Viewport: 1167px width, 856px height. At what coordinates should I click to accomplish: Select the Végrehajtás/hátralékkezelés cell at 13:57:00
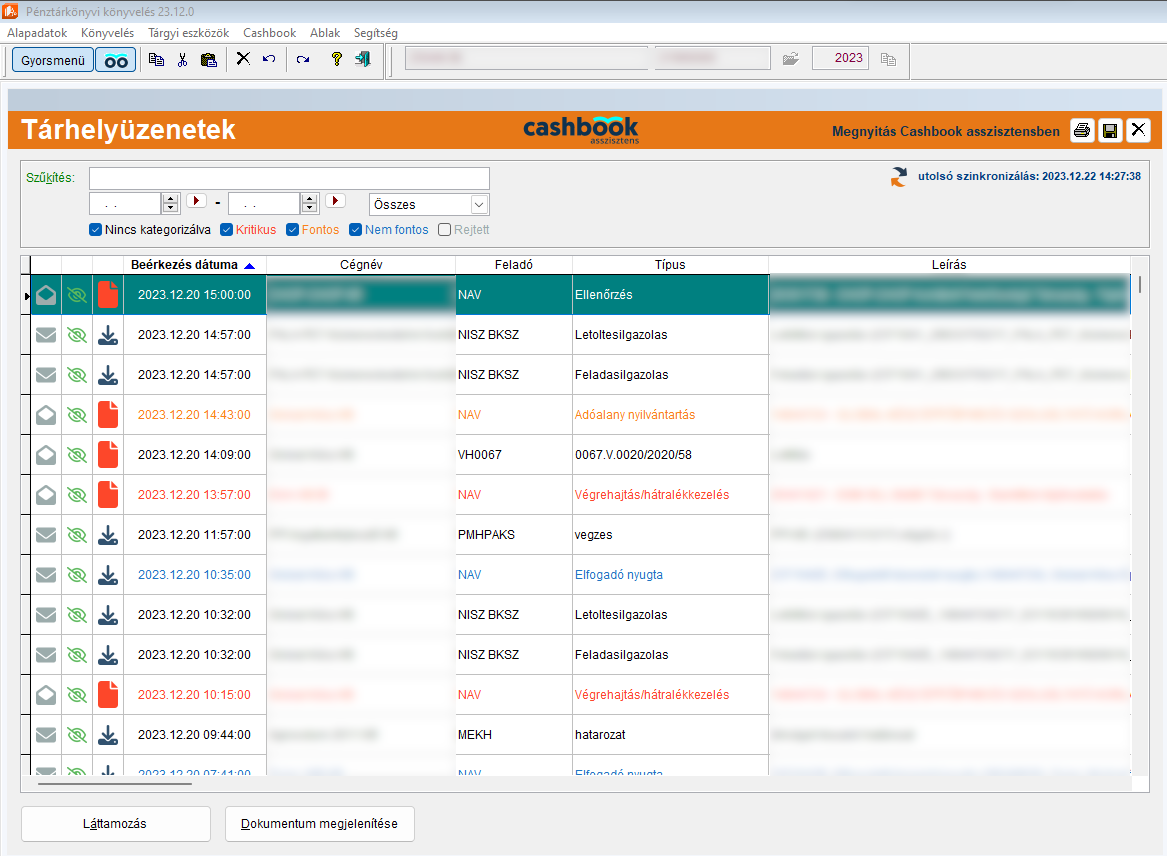[670, 495]
